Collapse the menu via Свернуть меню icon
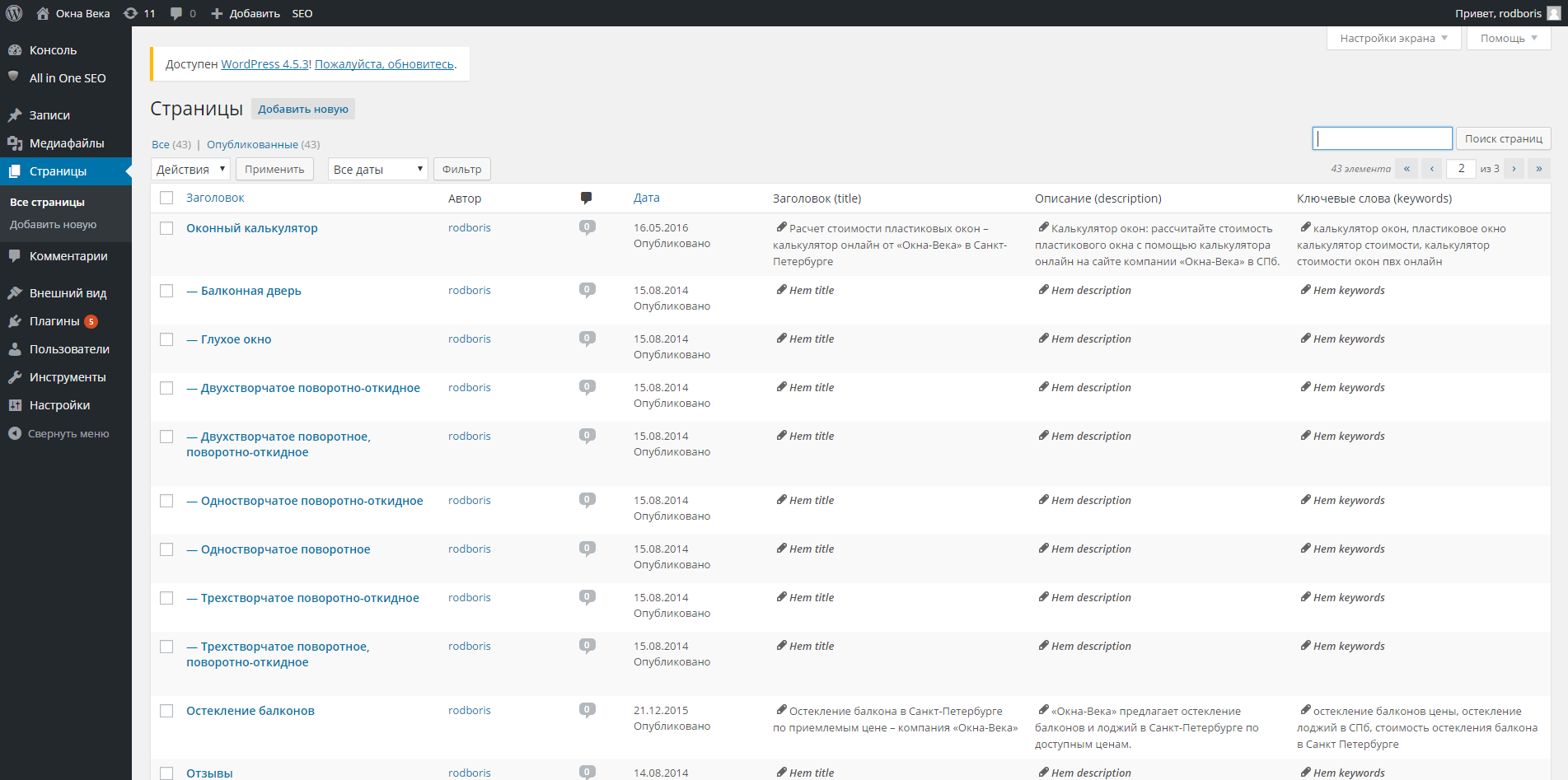 point(15,433)
